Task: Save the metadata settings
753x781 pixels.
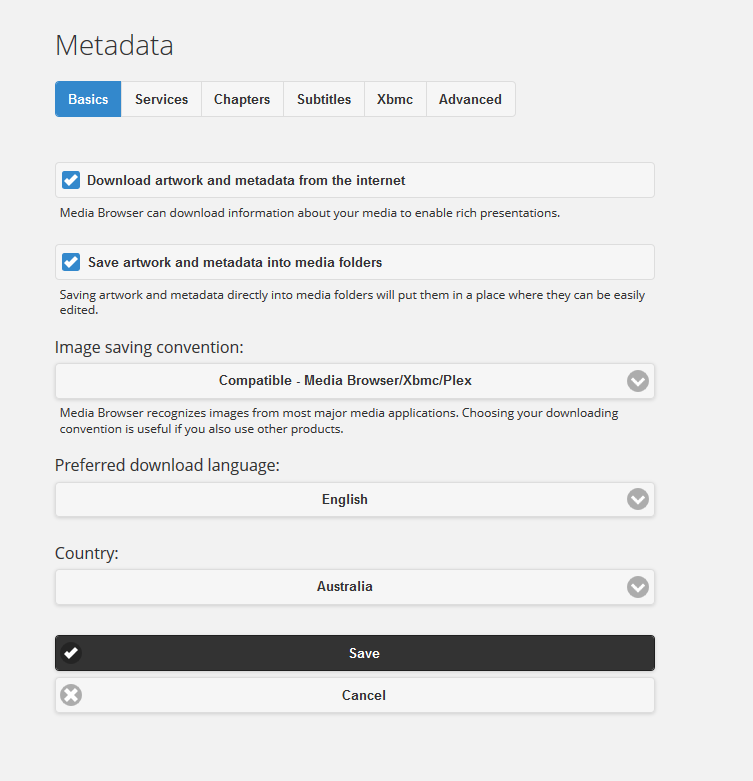Action: click(364, 653)
